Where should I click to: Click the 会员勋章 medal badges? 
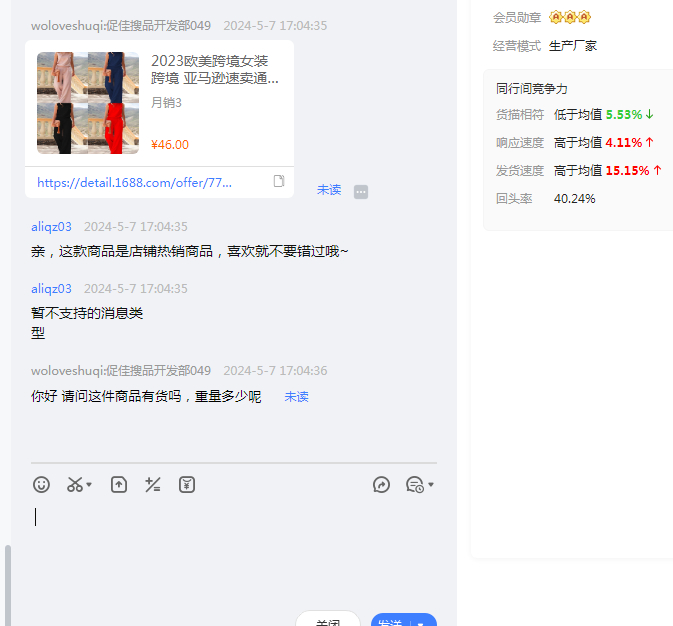[x=570, y=17]
